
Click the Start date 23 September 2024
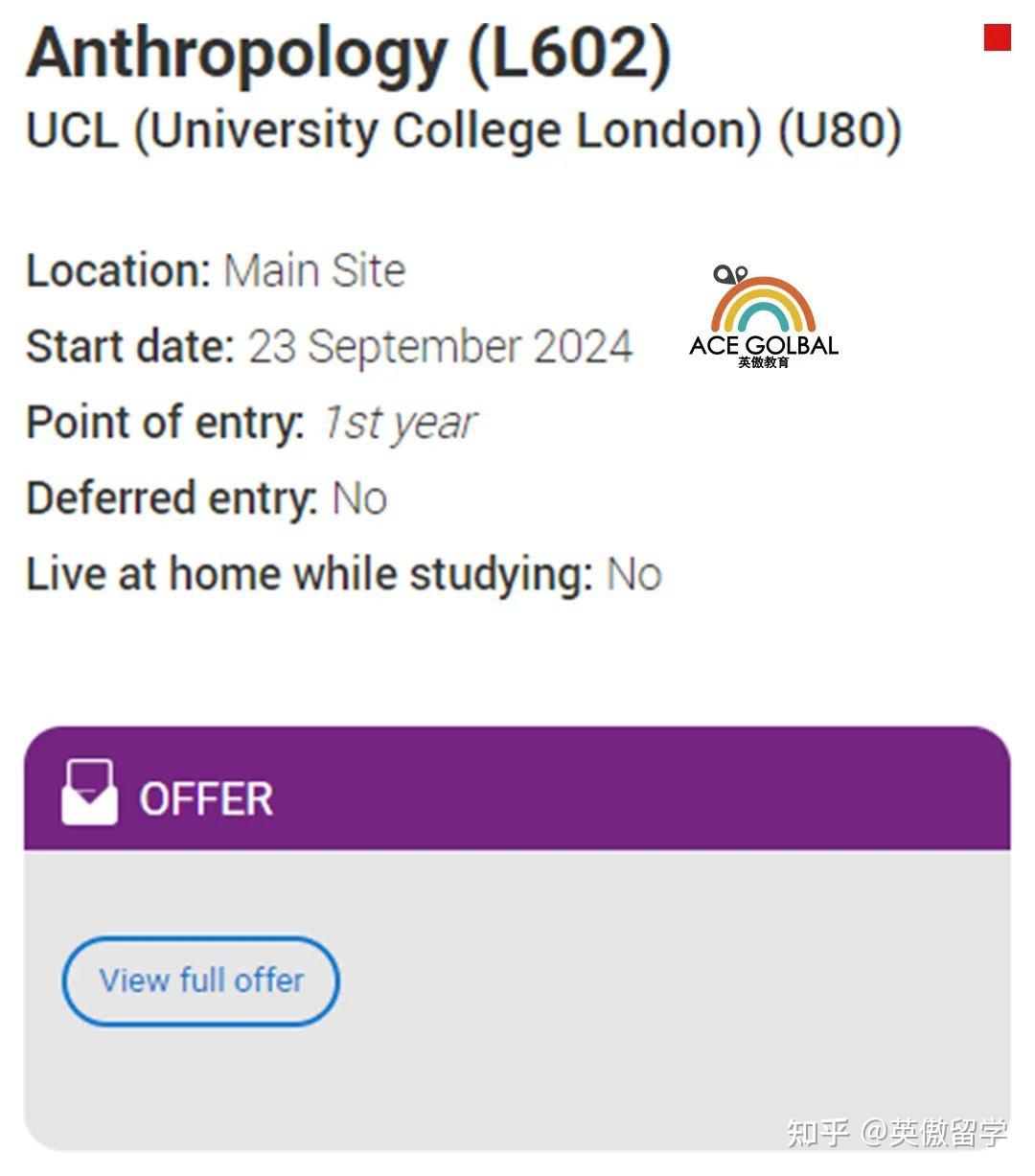point(439,346)
